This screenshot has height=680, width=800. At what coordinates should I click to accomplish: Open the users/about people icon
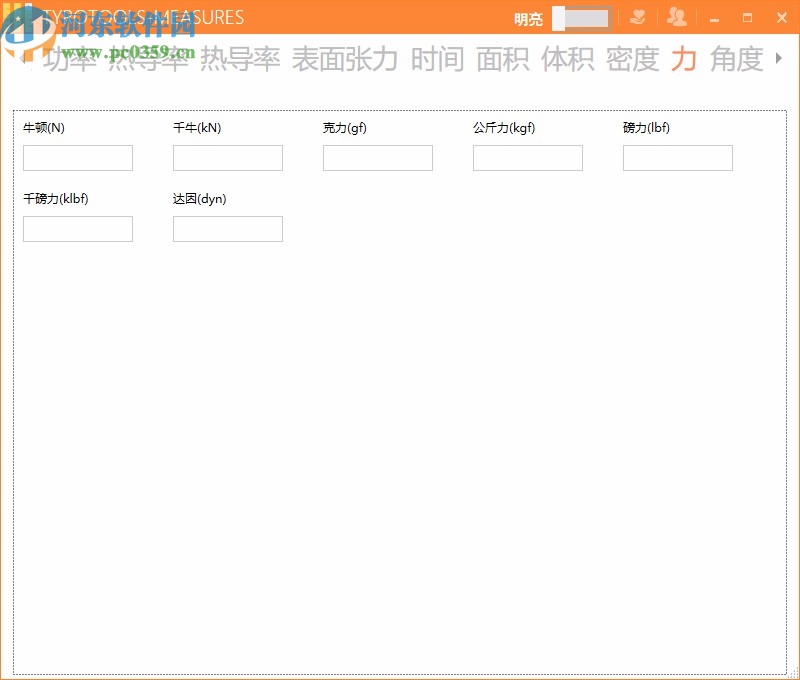coord(677,17)
